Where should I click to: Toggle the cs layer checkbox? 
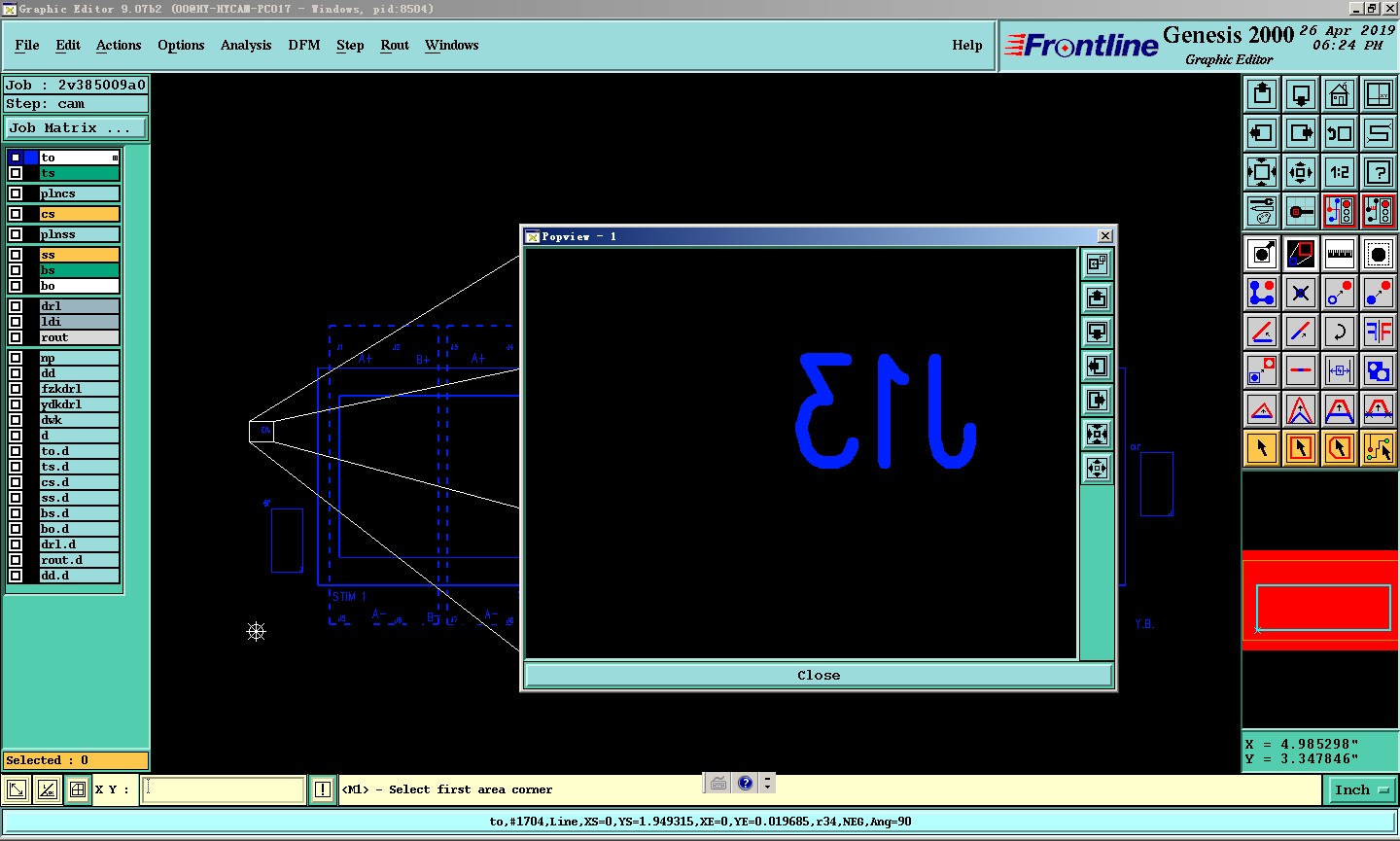pyautogui.click(x=16, y=214)
